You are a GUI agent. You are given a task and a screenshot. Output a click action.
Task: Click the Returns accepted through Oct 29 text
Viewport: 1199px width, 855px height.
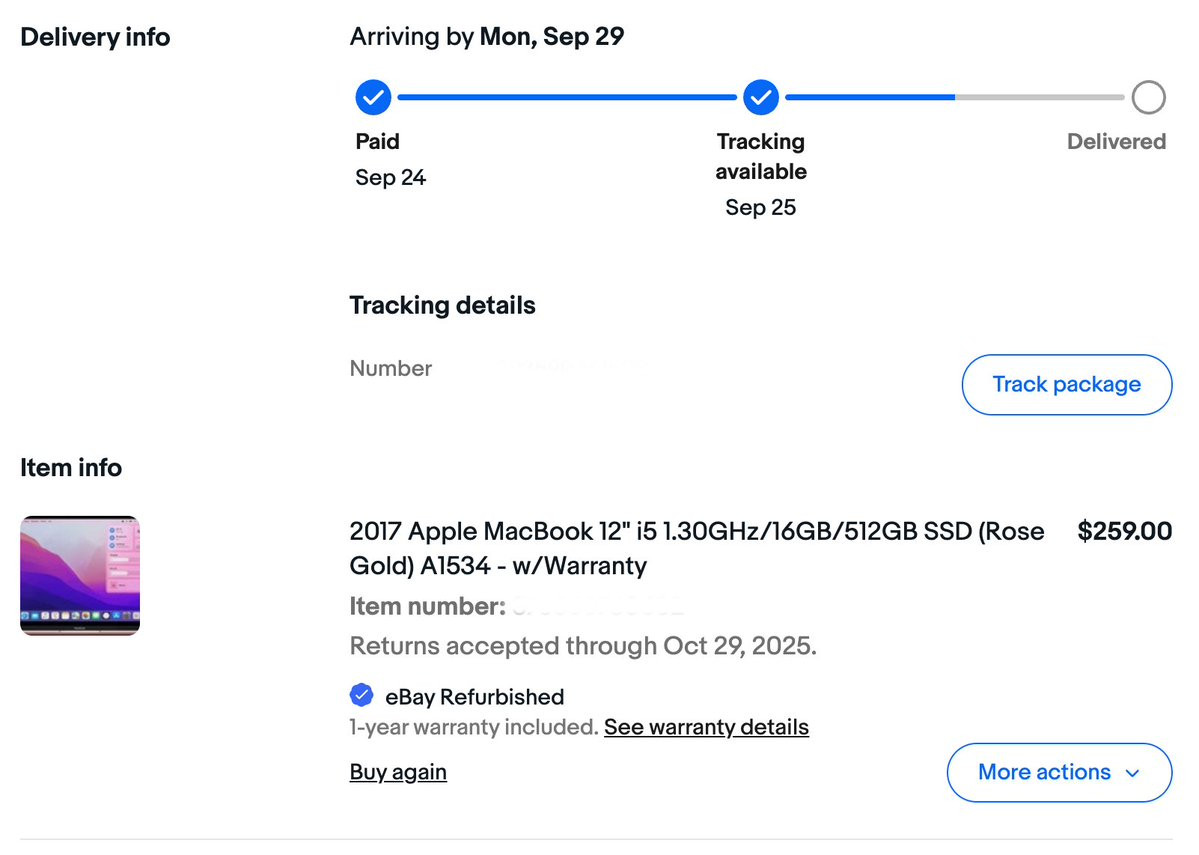583,646
